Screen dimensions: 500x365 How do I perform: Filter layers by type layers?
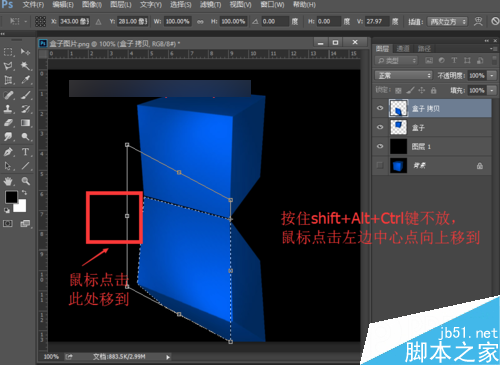454,61
